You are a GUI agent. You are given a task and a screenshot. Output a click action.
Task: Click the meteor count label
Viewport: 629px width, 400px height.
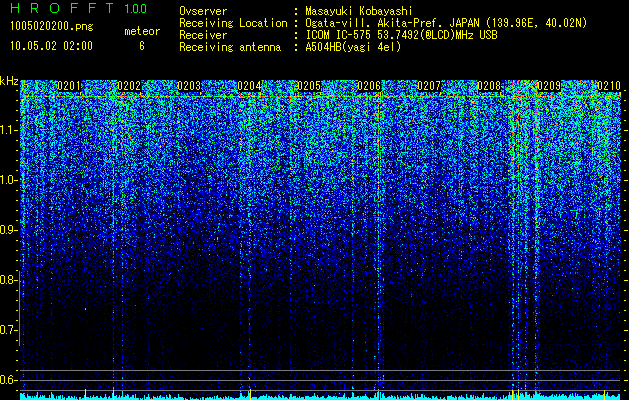[142, 31]
